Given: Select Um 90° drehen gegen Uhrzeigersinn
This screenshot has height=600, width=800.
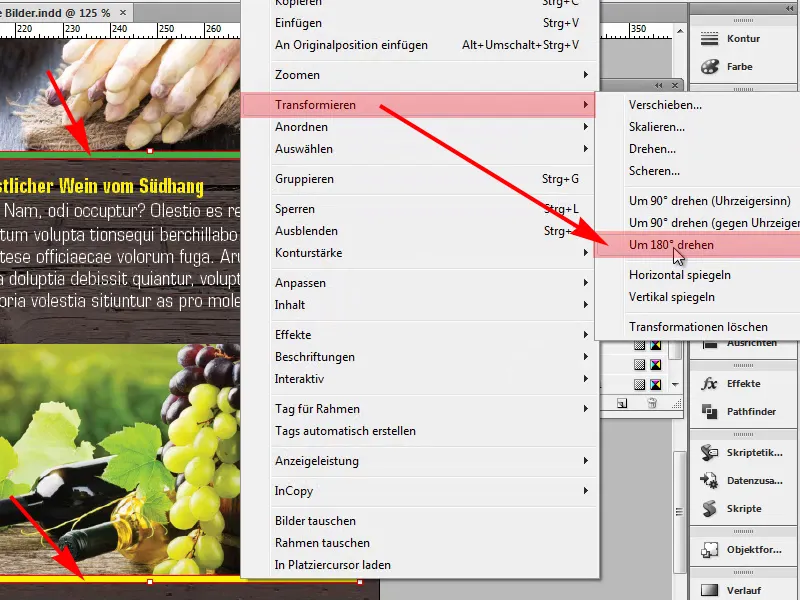Looking at the screenshot, I should [x=698, y=223].
